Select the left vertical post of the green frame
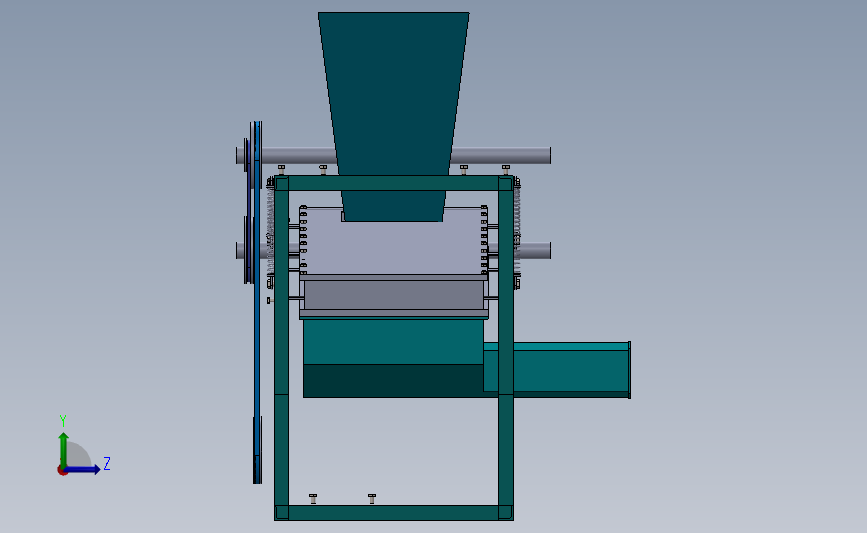 pos(281,348)
